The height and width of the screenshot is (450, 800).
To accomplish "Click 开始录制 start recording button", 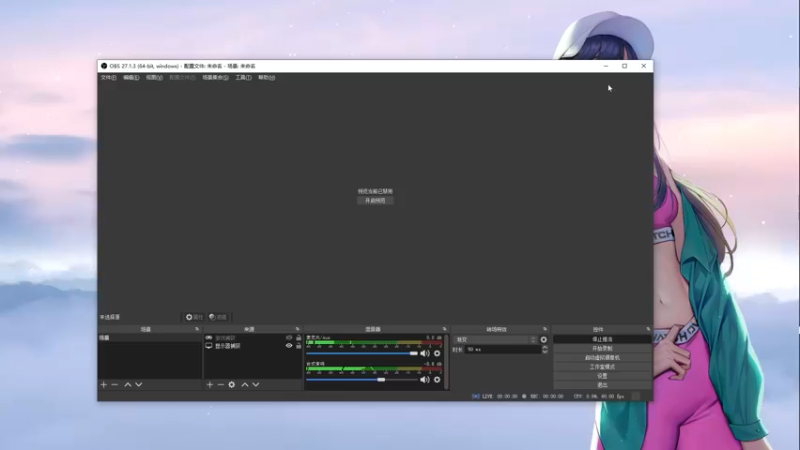I will pyautogui.click(x=603, y=348).
